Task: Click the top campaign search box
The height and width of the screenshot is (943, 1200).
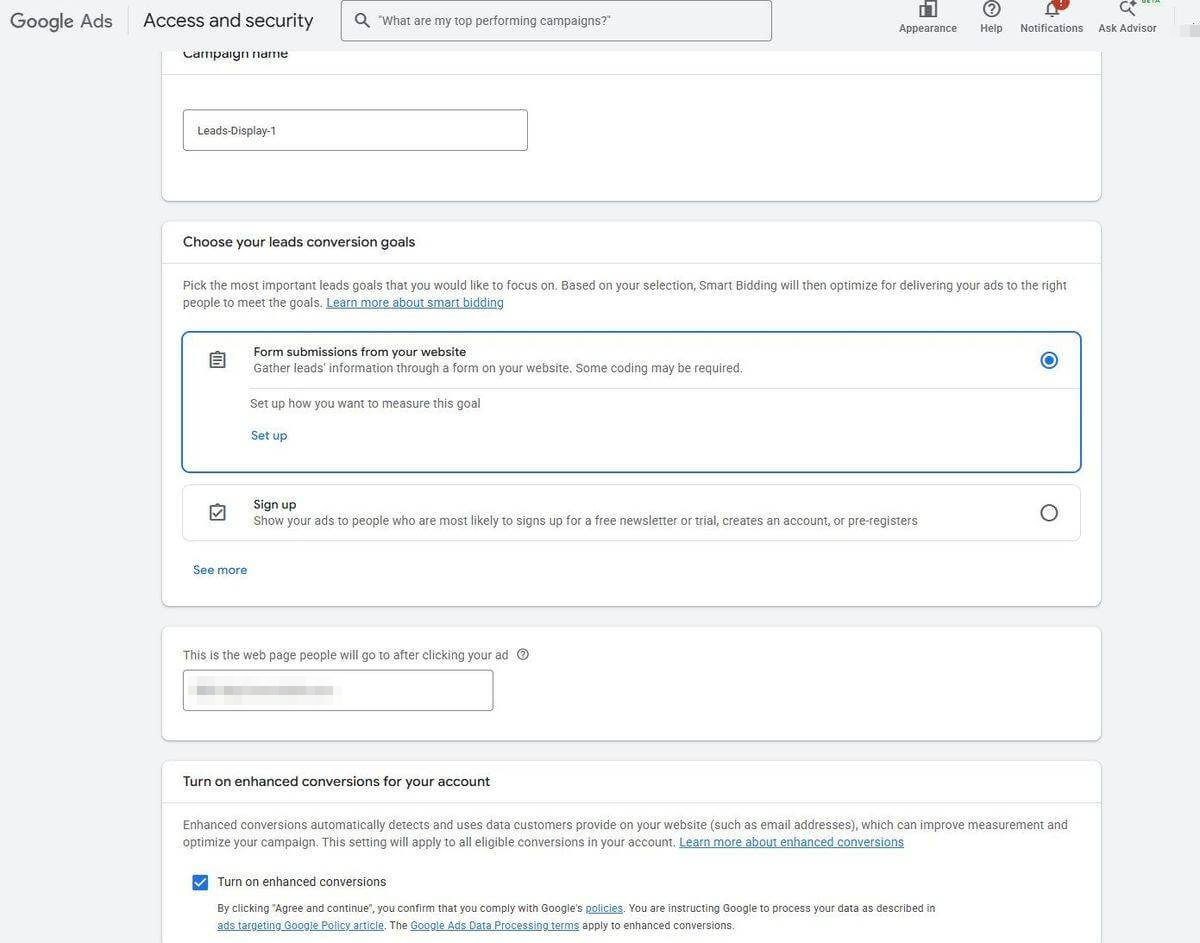Action: [556, 20]
